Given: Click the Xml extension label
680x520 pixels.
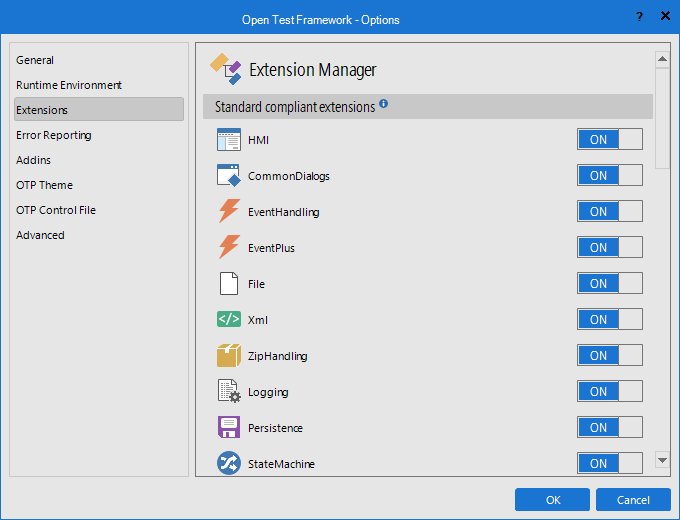Looking at the screenshot, I should click(258, 320).
